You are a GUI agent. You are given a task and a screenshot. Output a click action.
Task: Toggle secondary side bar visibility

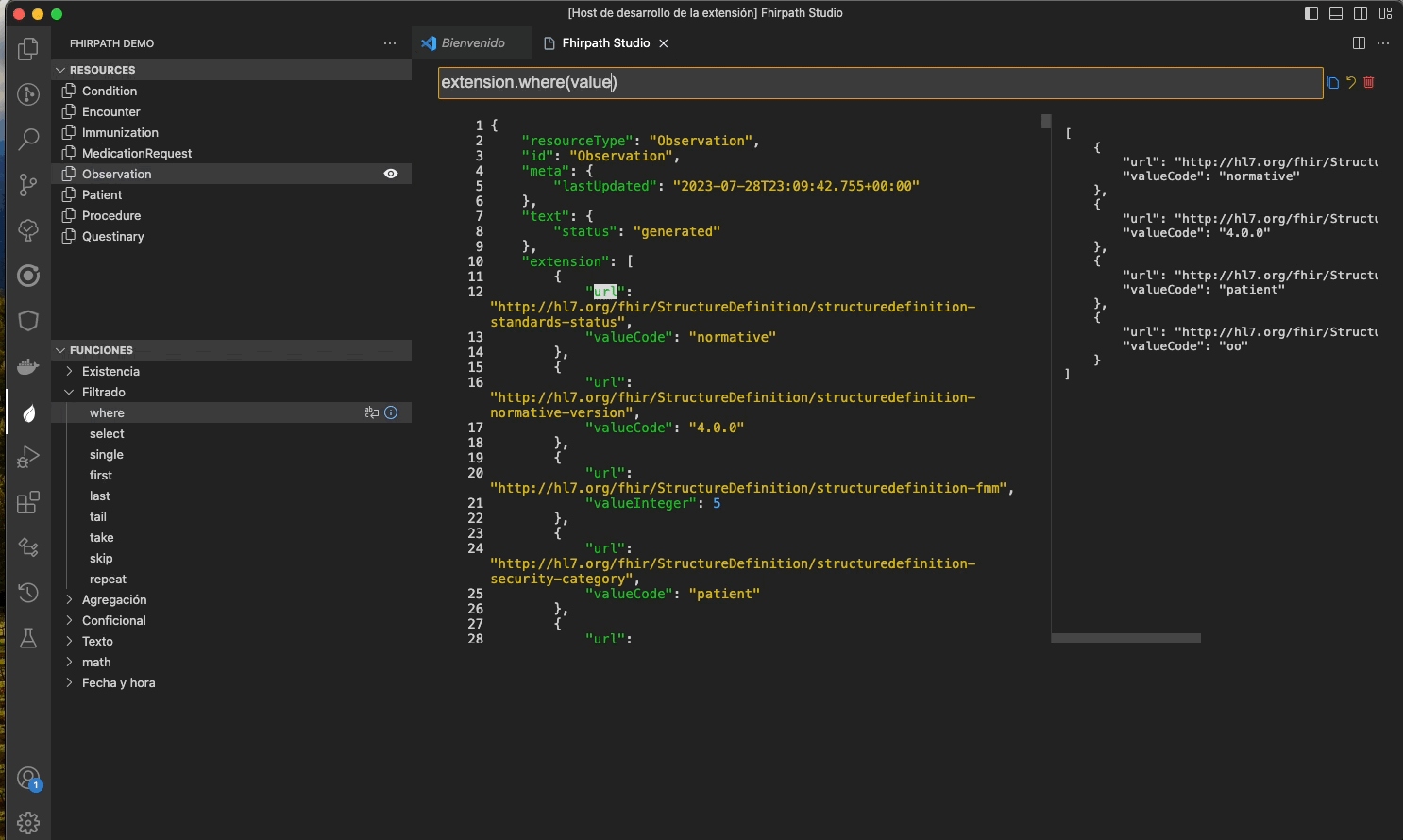pos(1361,13)
